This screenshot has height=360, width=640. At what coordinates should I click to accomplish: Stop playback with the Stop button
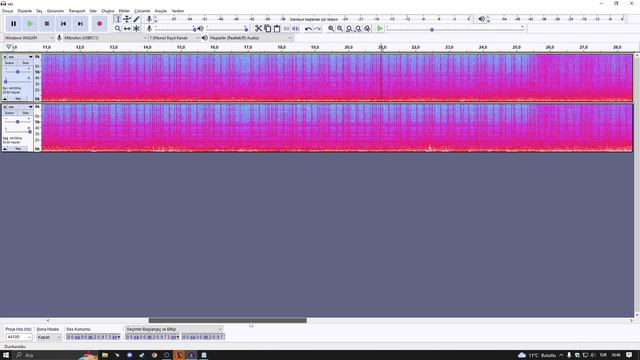tap(47, 24)
